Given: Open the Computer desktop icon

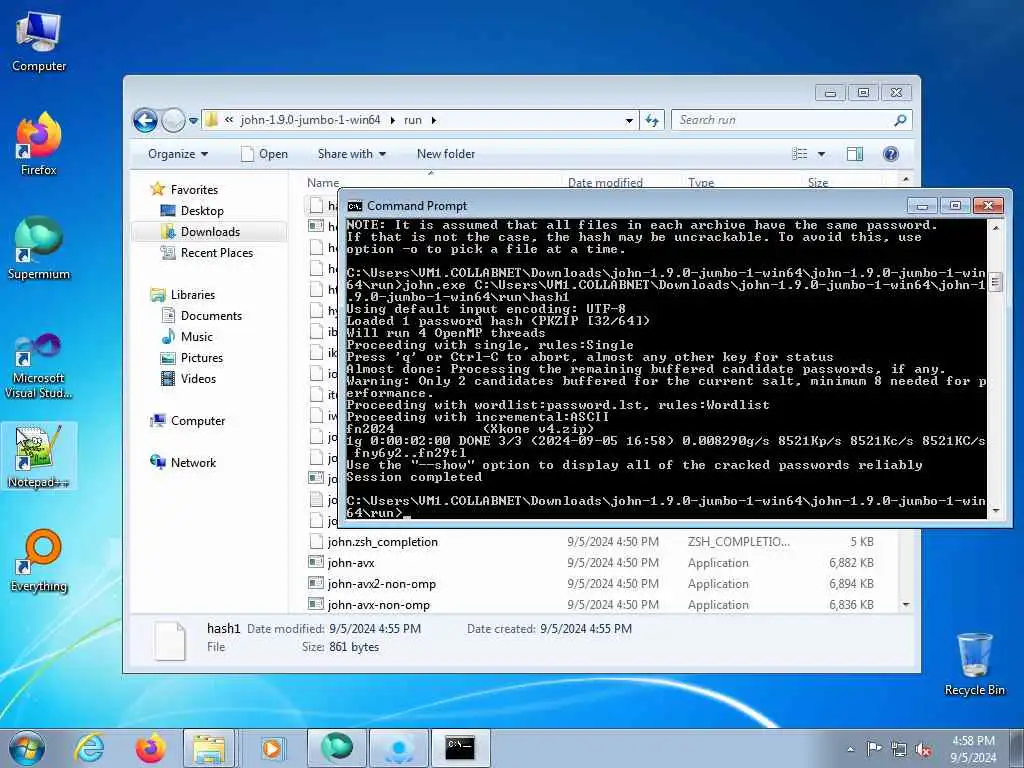Looking at the screenshot, I should (39, 42).
